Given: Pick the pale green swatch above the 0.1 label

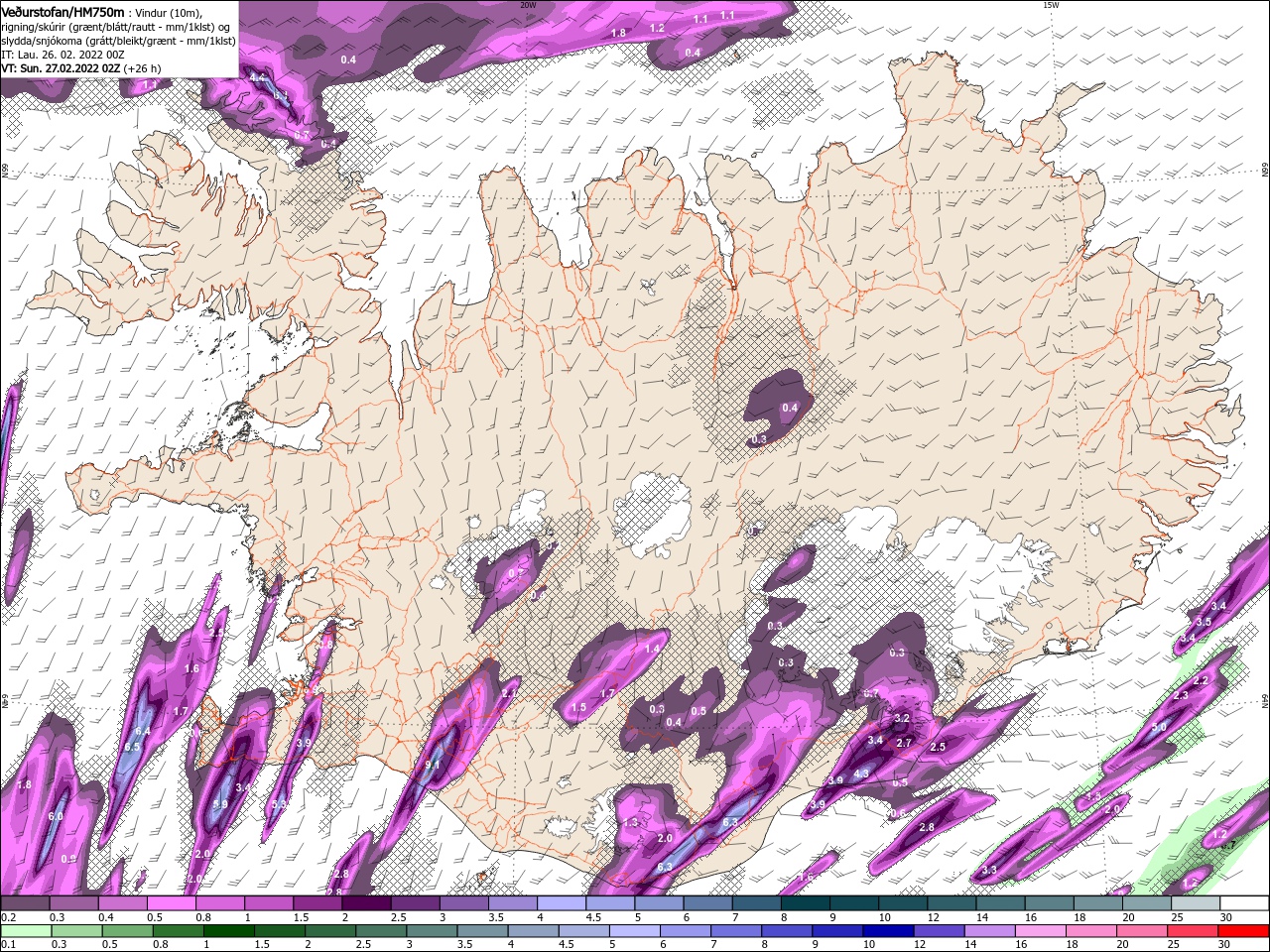Looking at the screenshot, I should (25, 931).
